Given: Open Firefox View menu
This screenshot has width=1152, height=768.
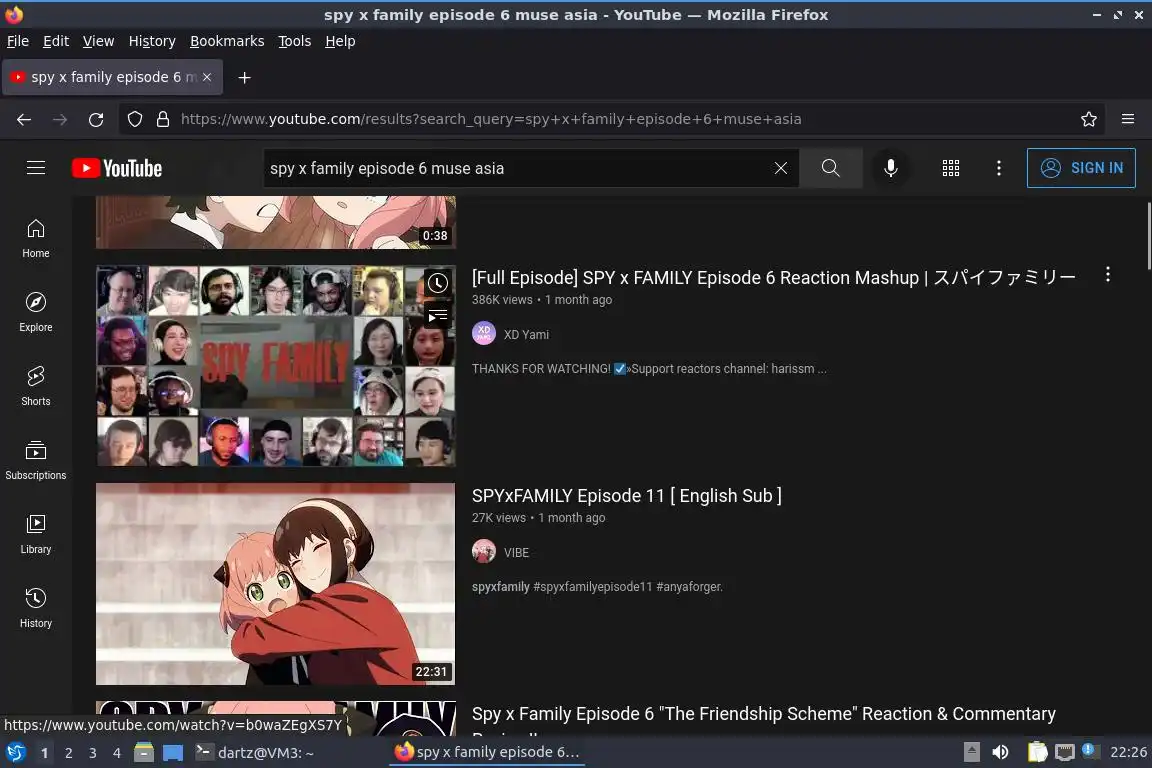Looking at the screenshot, I should (x=98, y=41).
